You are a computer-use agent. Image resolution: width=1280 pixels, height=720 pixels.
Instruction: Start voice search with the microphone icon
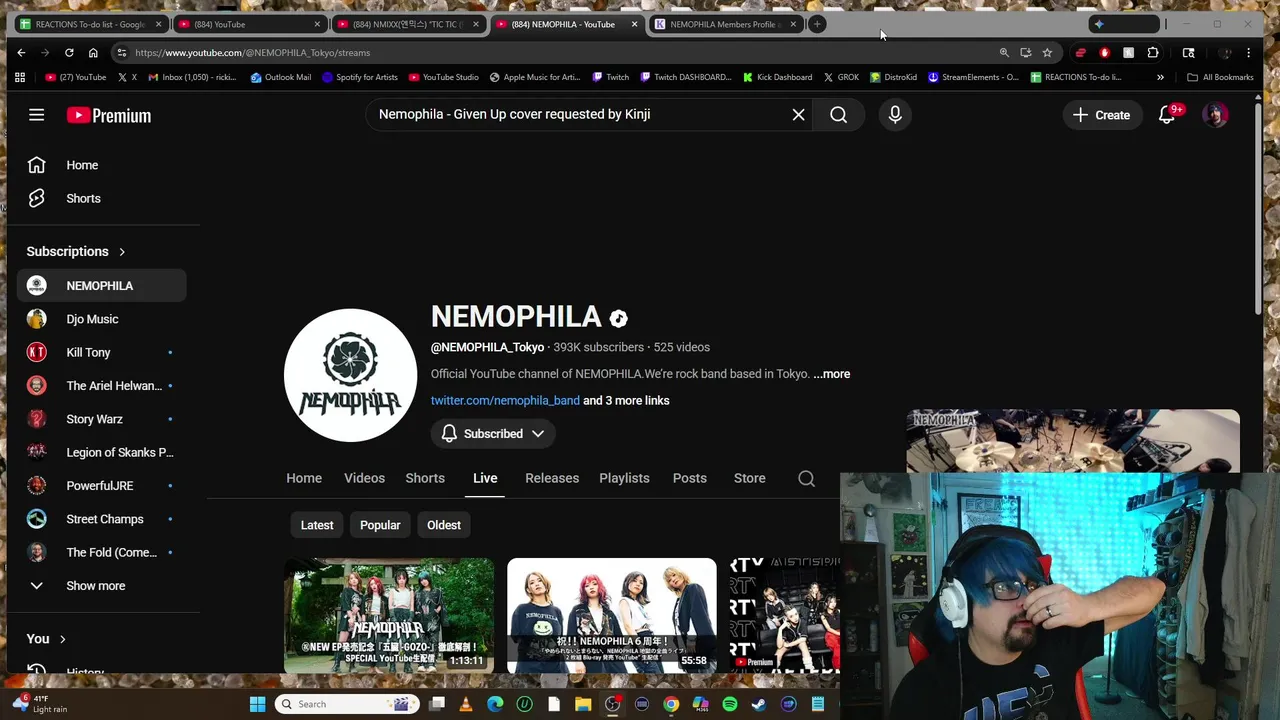(x=895, y=114)
